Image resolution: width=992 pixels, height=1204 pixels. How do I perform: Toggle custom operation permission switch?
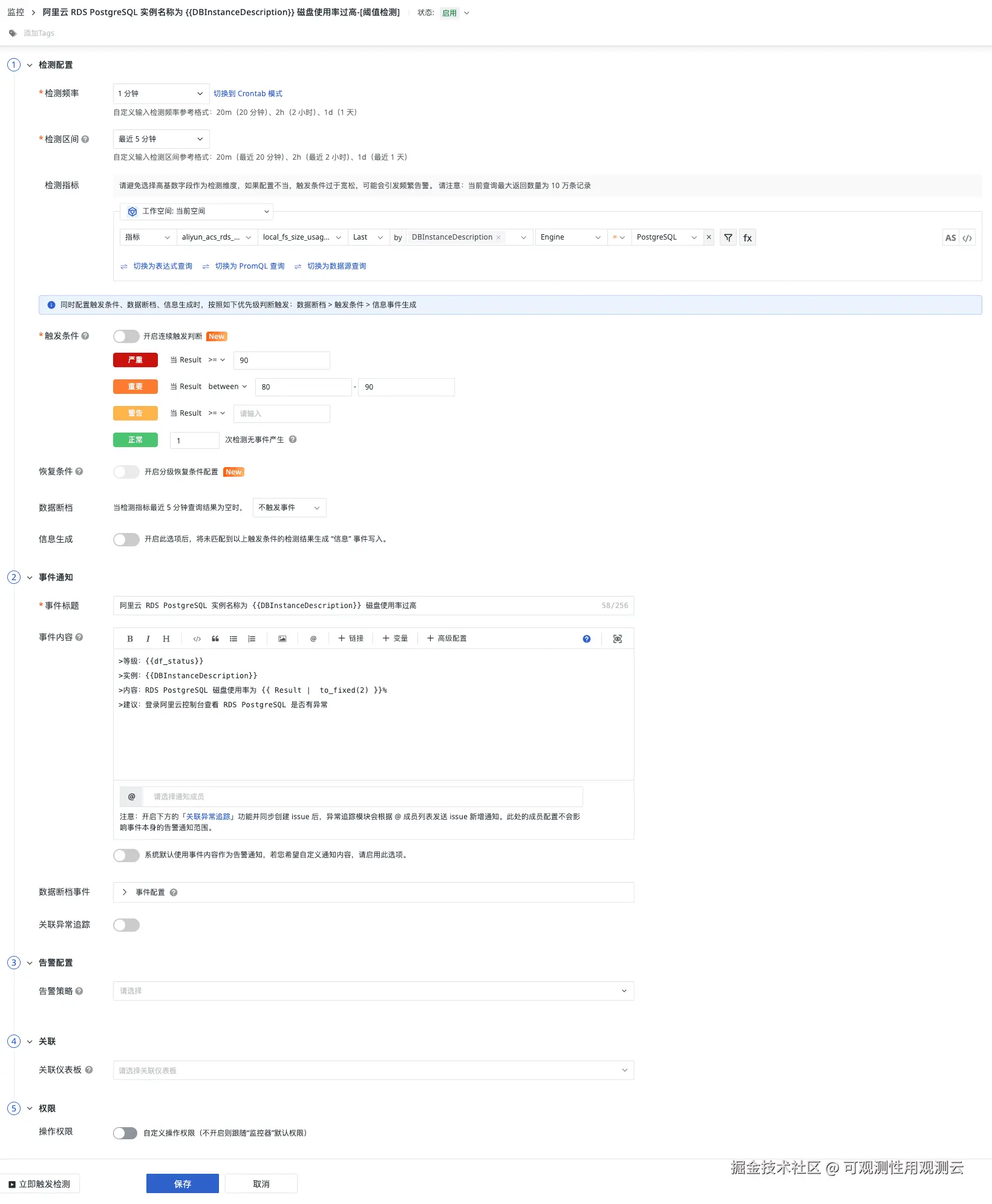point(125,1133)
